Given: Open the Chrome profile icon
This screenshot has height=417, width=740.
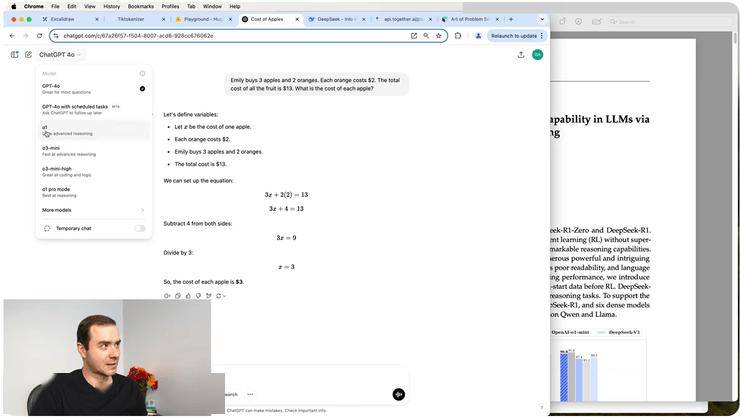Looking at the screenshot, I should [478, 36].
